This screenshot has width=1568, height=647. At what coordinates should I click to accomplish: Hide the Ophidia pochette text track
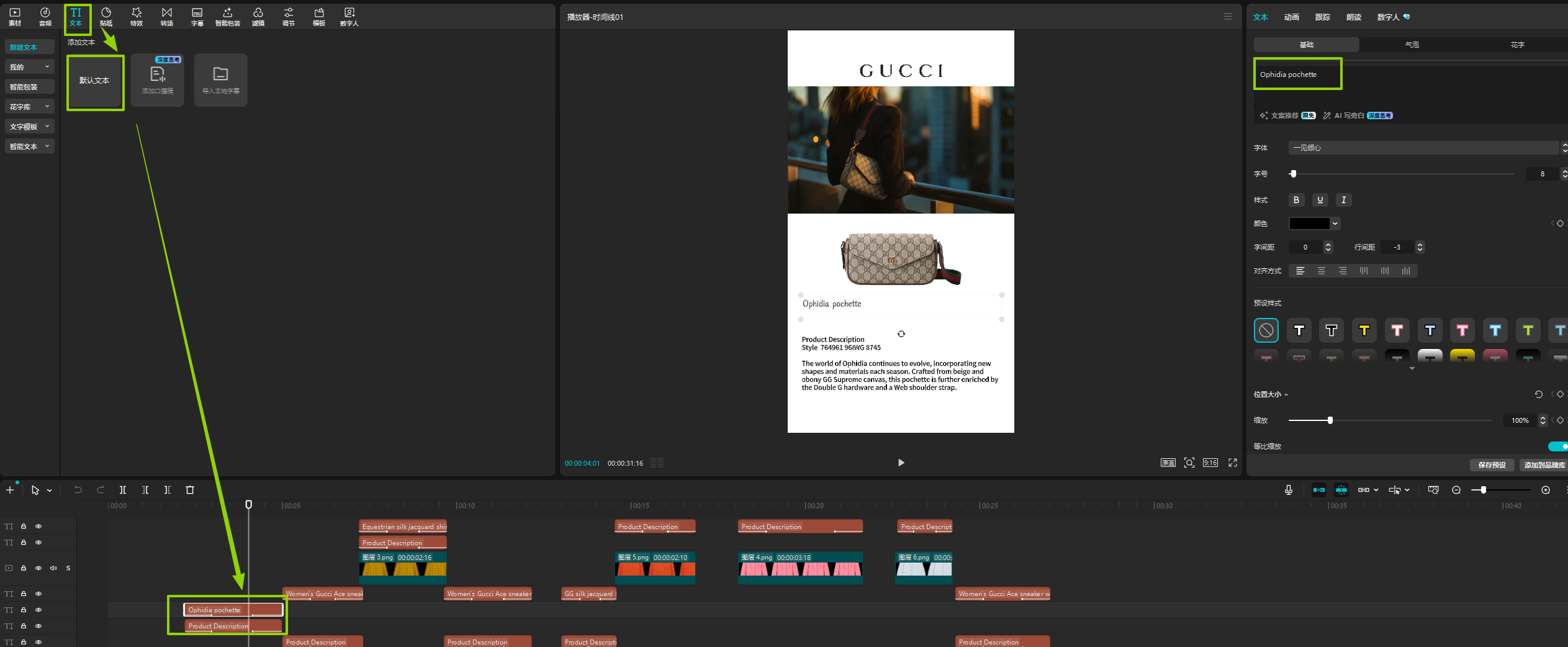point(38,610)
